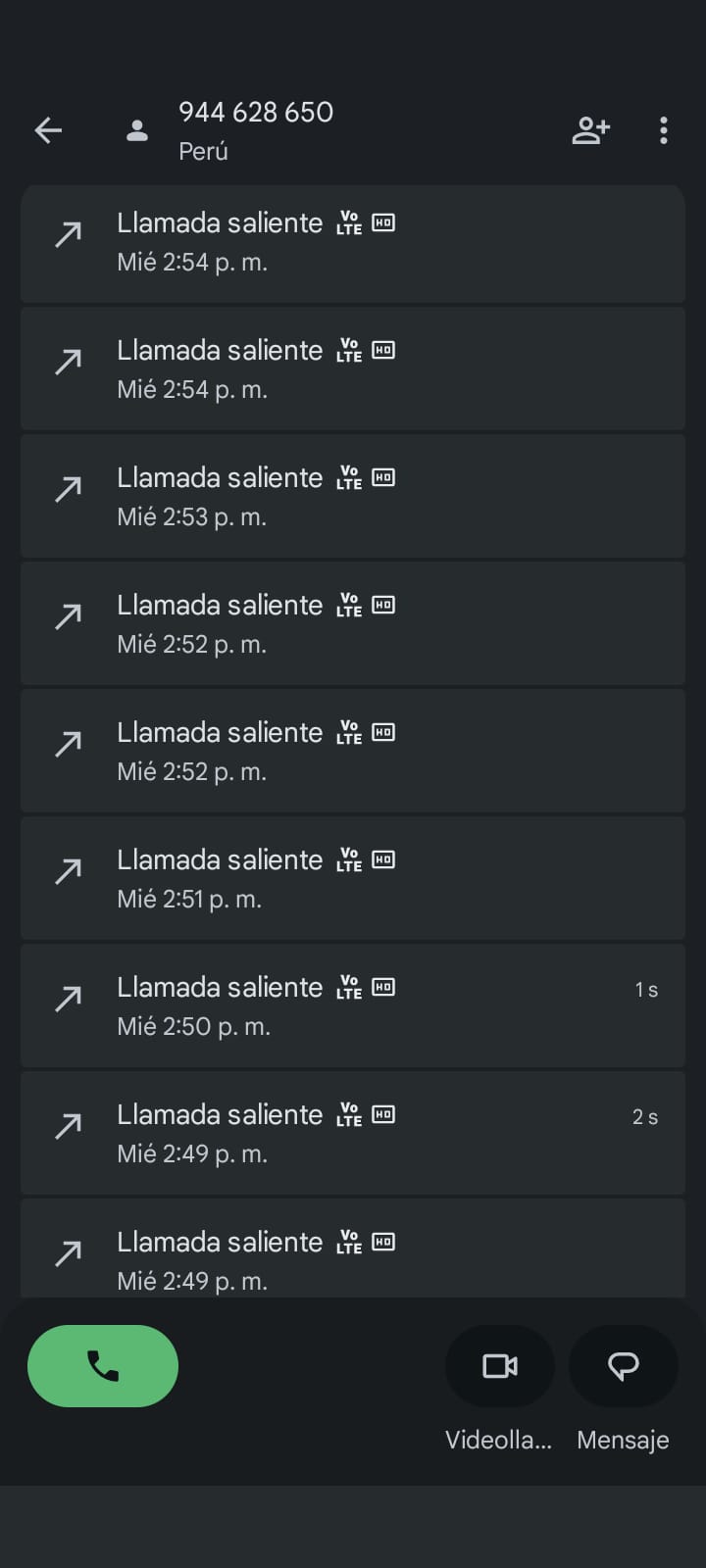Open the Mié 2:51 p. m. call entry
The width and height of the screenshot is (706, 1568).
point(353,878)
